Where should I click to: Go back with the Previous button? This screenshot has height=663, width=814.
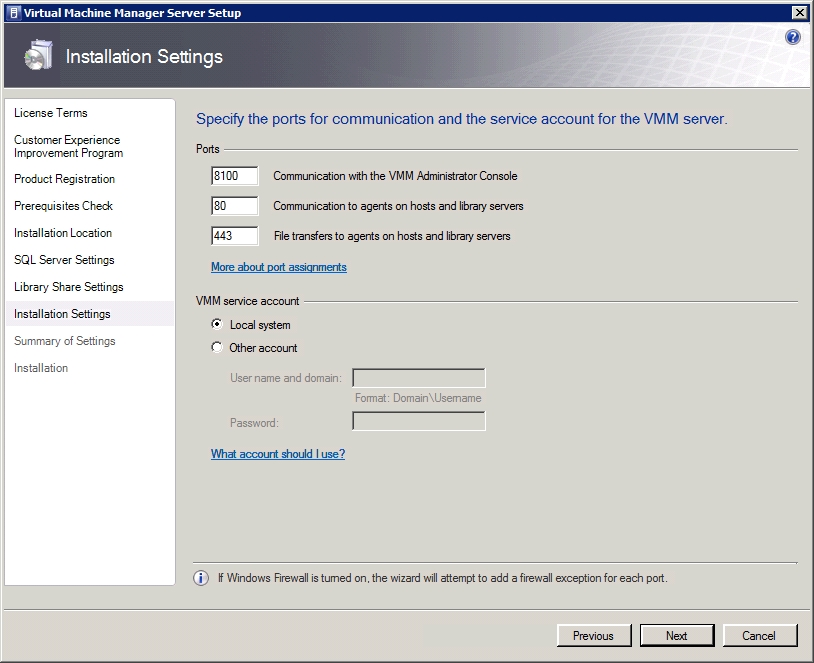pos(594,635)
